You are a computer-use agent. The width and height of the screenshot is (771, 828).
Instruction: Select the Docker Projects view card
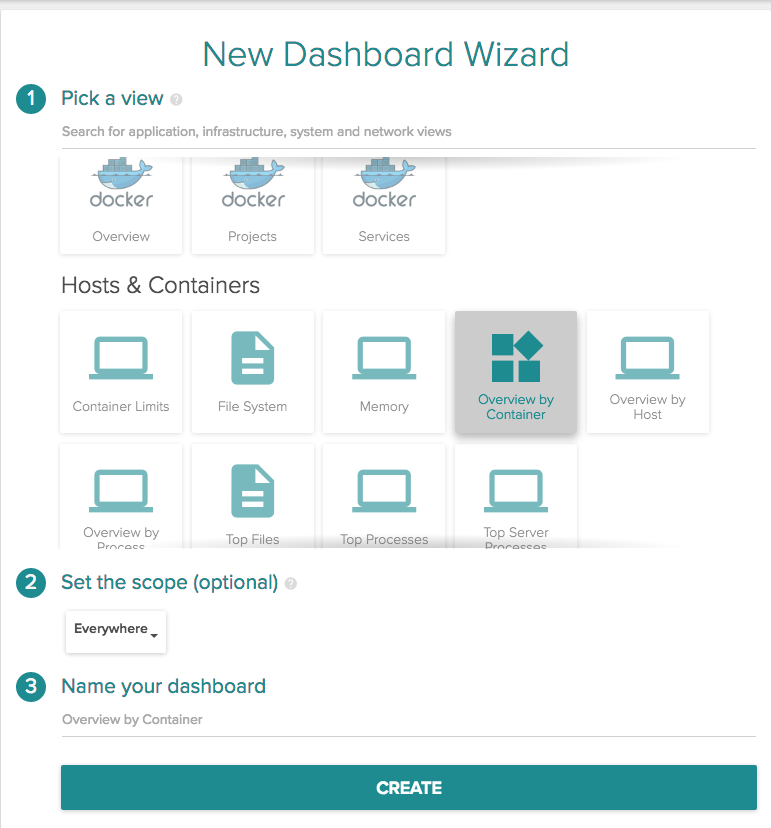(x=252, y=205)
